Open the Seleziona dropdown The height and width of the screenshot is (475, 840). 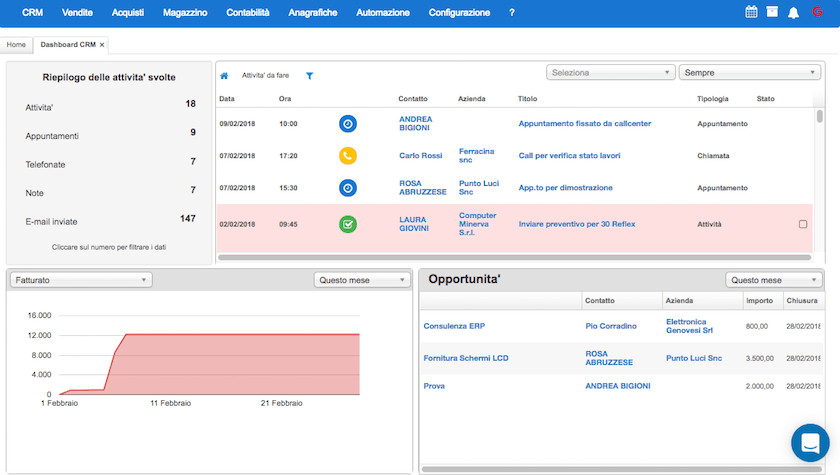coord(610,73)
